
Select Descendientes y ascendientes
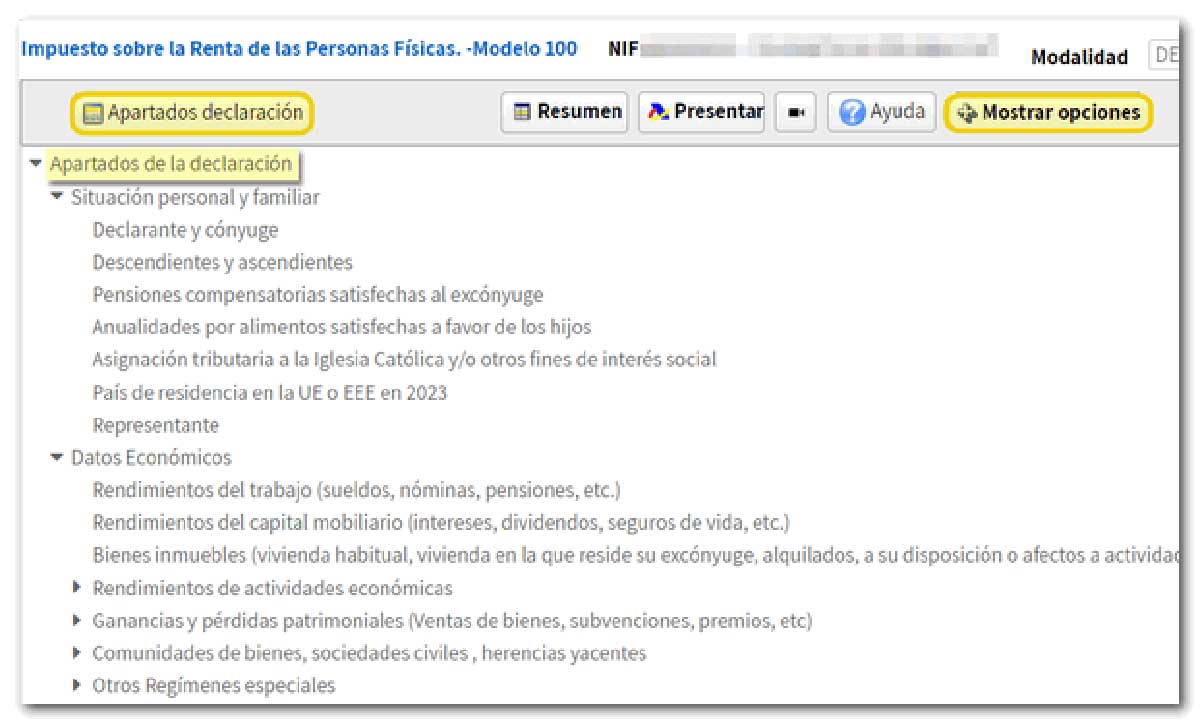coord(221,262)
